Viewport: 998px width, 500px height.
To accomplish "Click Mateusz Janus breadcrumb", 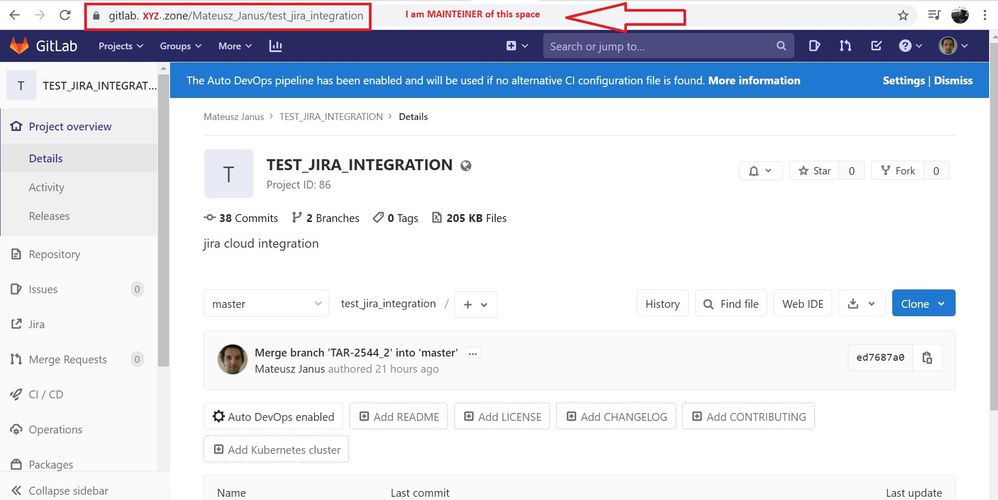I will [234, 116].
